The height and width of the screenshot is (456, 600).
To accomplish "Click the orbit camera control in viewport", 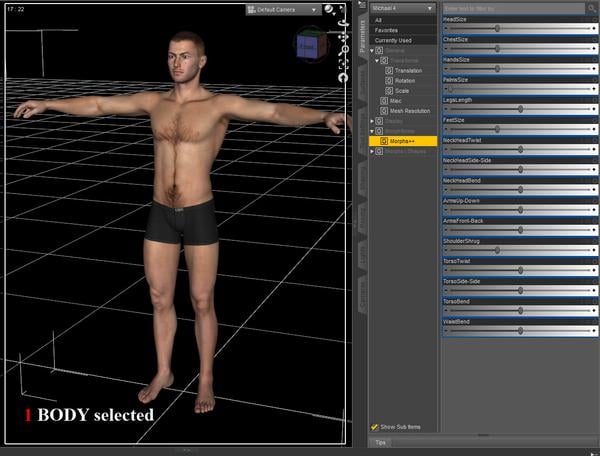I will tap(343, 23).
